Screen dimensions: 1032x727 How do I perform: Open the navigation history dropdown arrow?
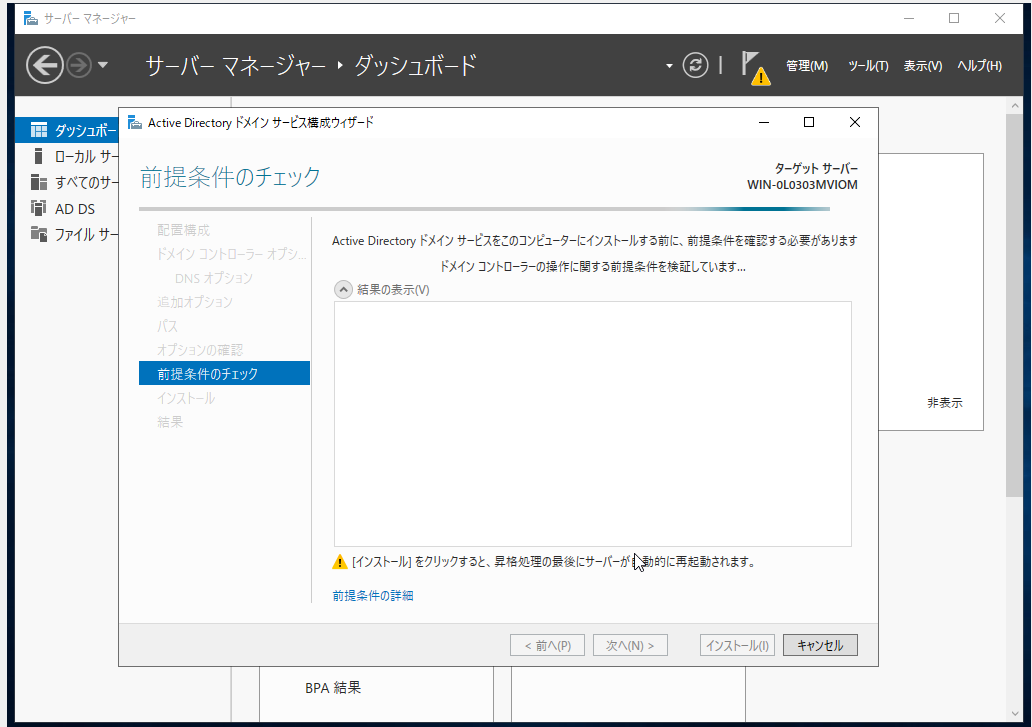(x=103, y=65)
